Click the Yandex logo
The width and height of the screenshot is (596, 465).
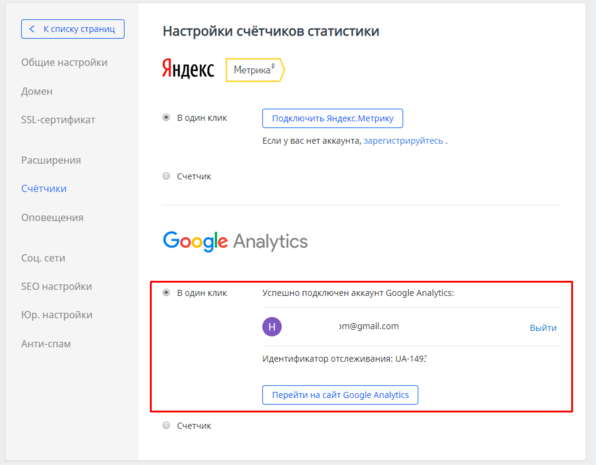pyautogui.click(x=188, y=69)
